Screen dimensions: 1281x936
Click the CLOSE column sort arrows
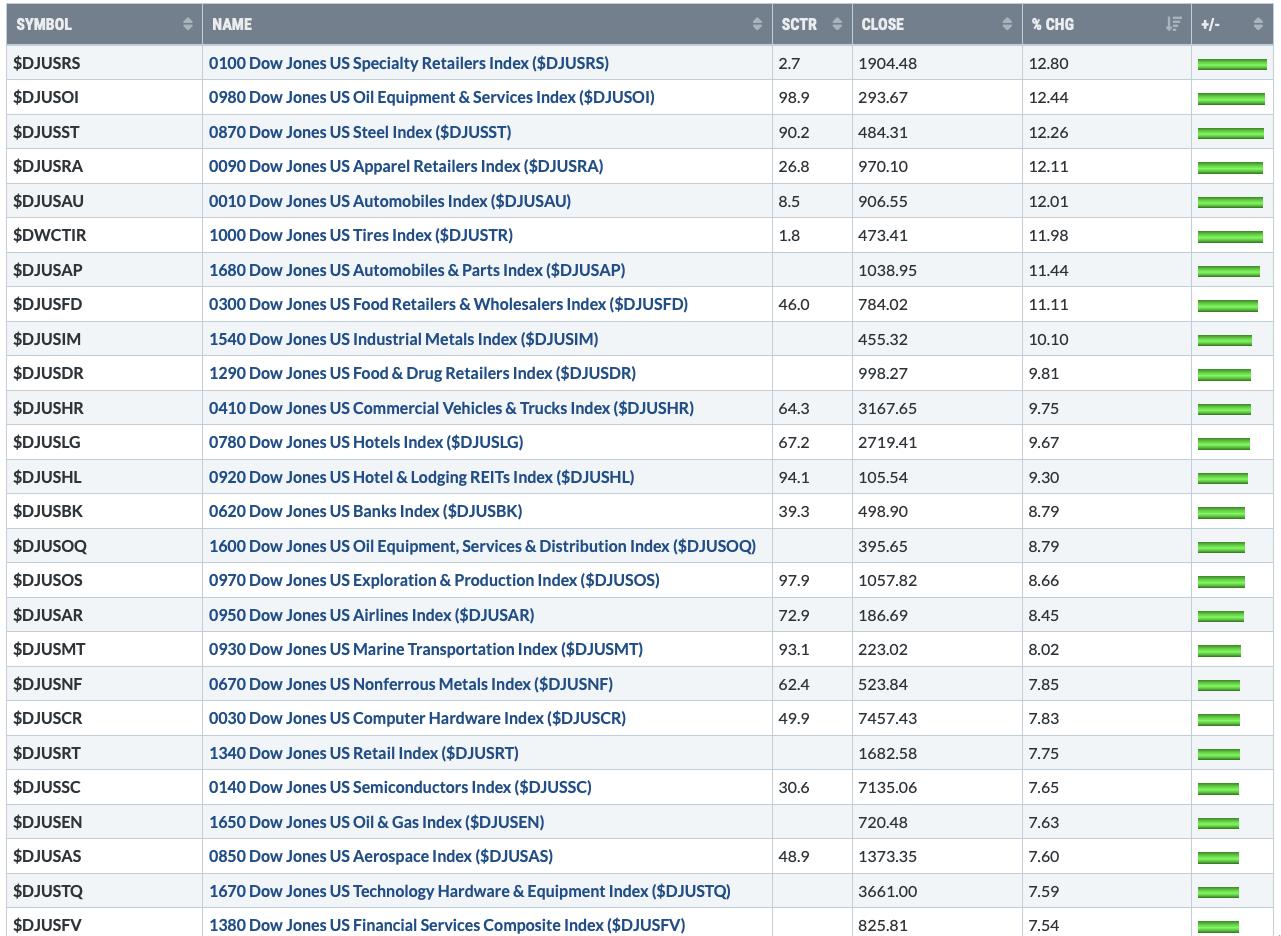(x=1007, y=24)
